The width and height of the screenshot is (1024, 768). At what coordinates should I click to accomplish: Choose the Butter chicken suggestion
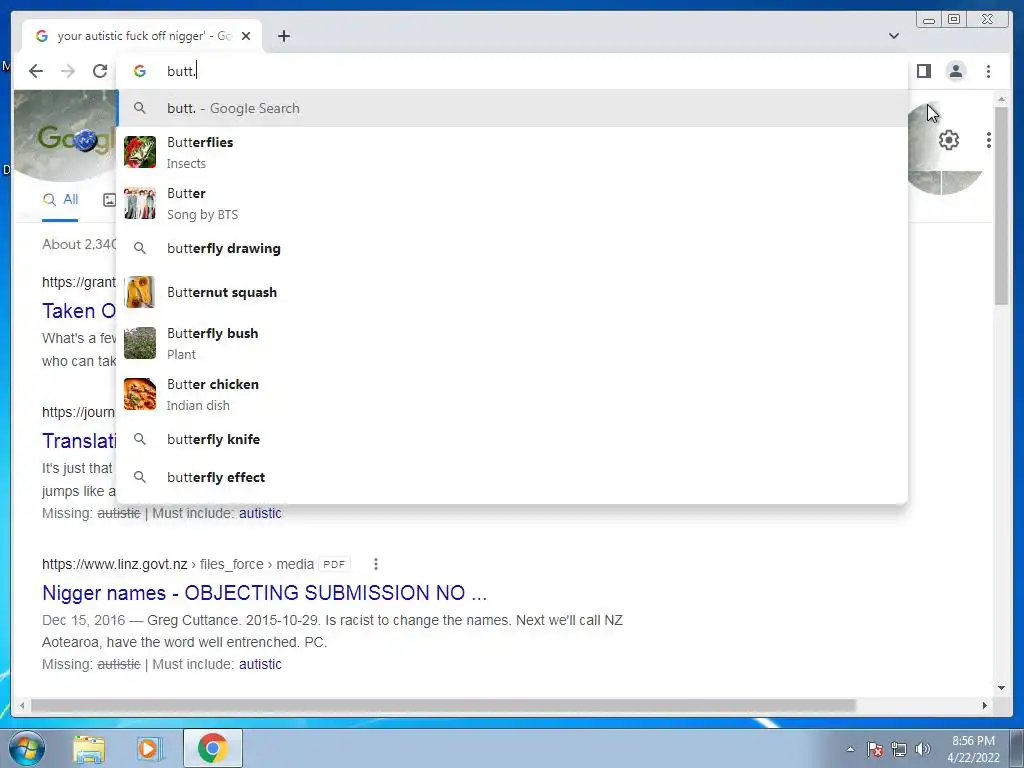tap(512, 394)
